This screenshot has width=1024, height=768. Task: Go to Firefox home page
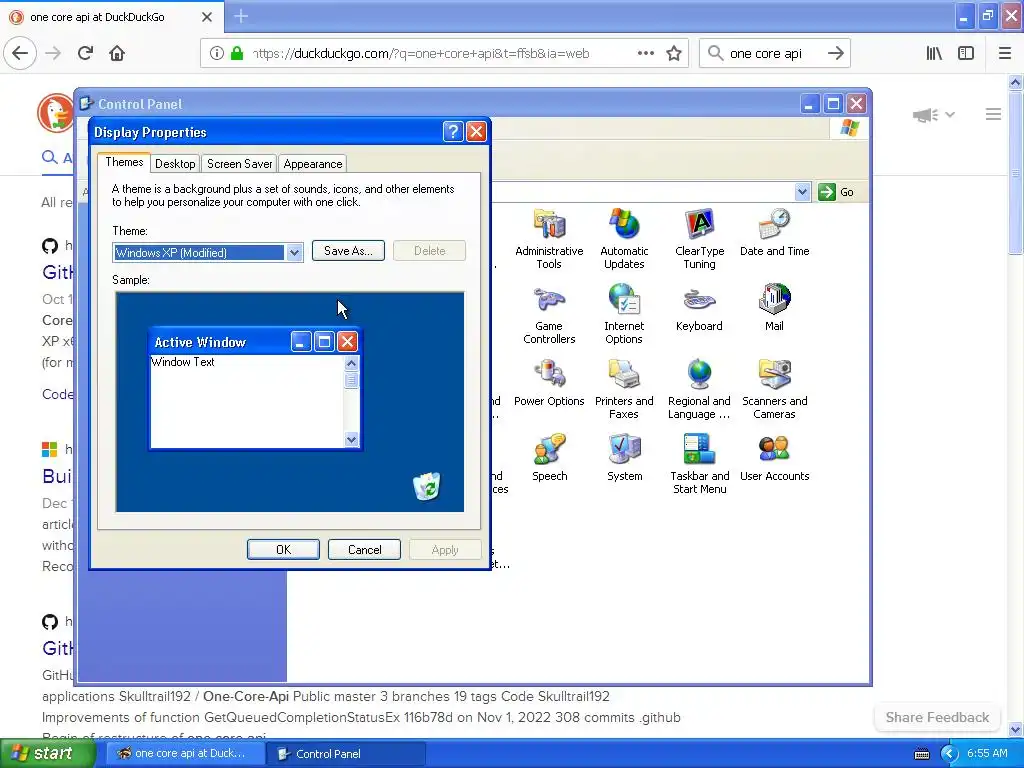[x=117, y=53]
